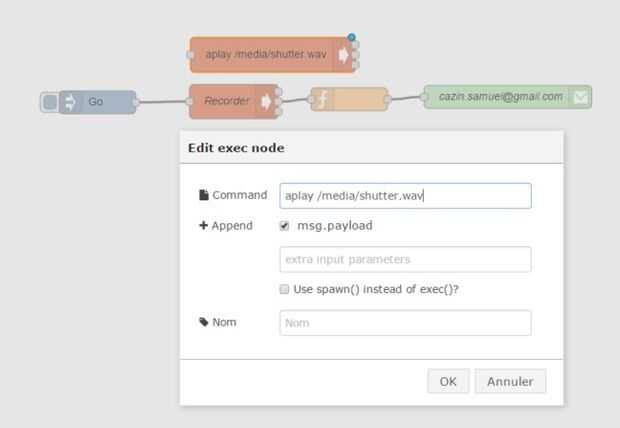Select the cazin.samuel@gmail.com email node
The width and height of the screenshot is (620, 428).
point(500,97)
